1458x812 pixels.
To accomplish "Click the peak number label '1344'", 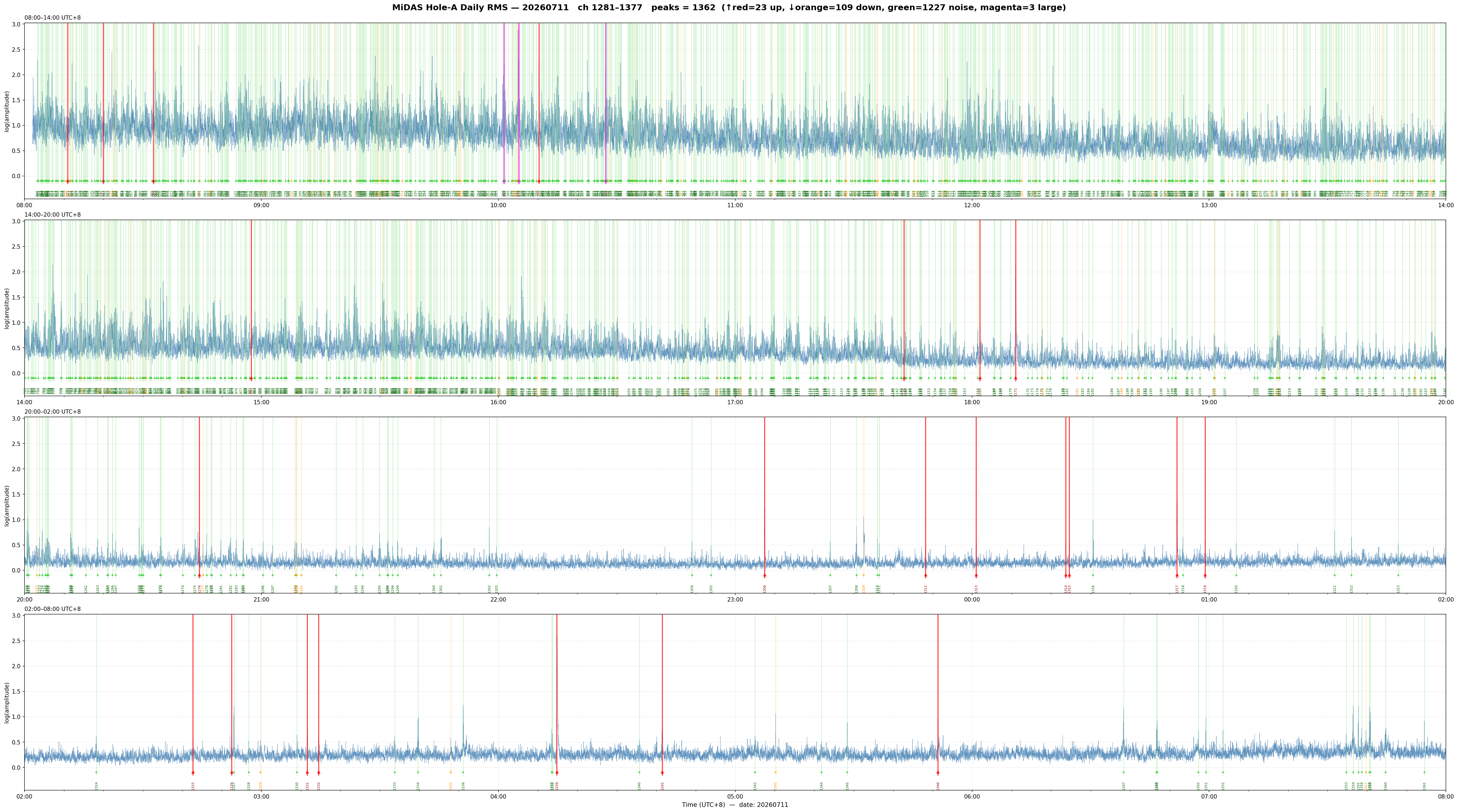I will [822, 786].
